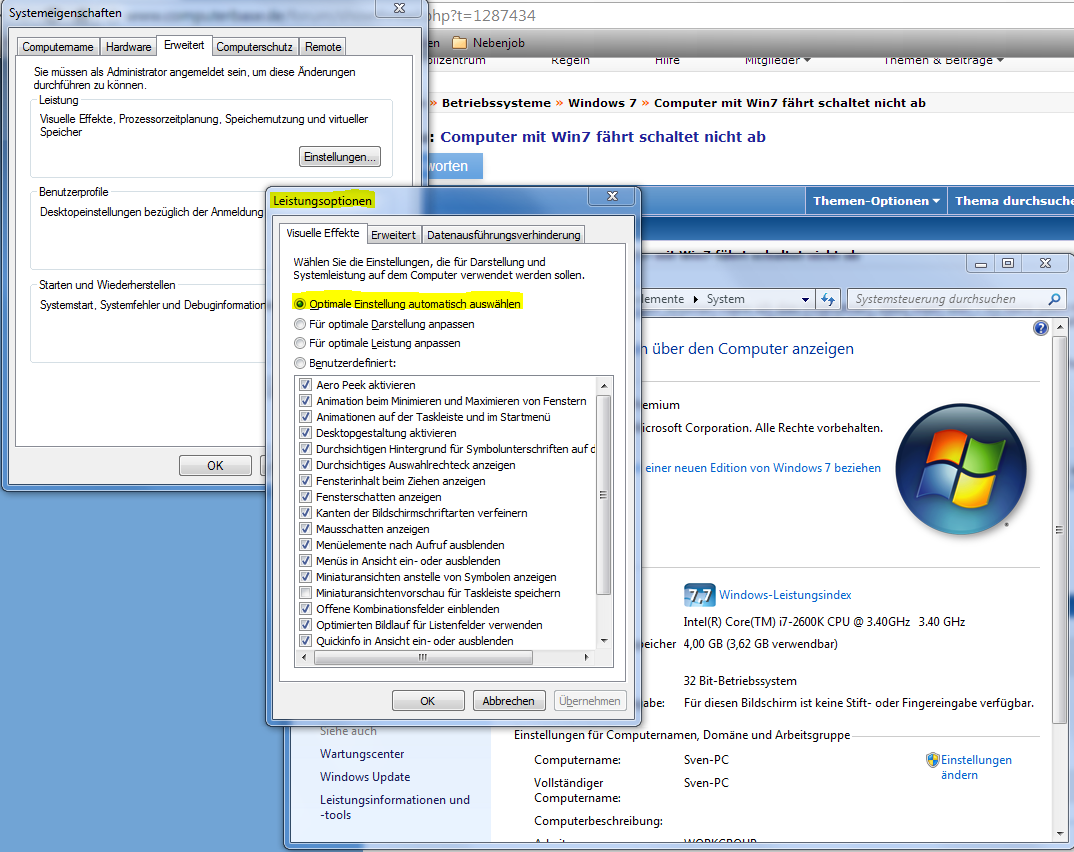The width and height of the screenshot is (1074, 852).
Task: Open the Remote tab
Action: tap(323, 47)
